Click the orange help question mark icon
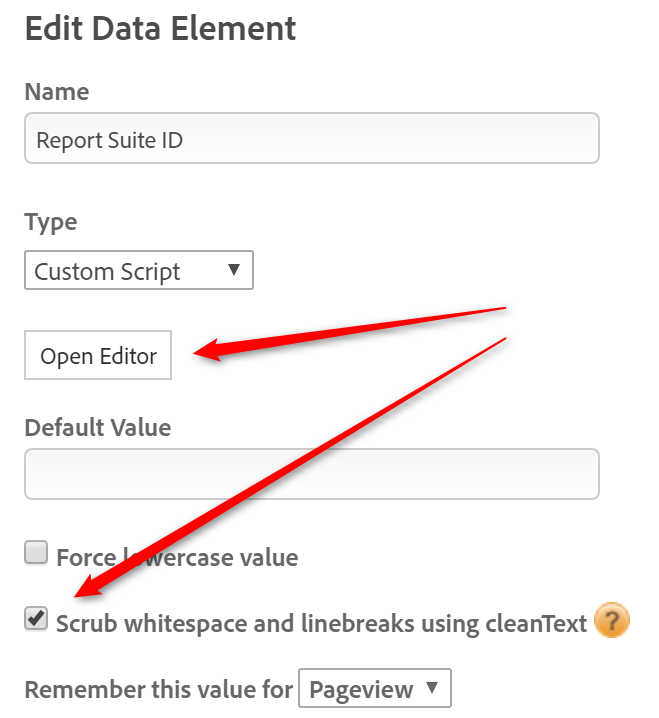This screenshot has height=718, width=659. tap(611, 622)
